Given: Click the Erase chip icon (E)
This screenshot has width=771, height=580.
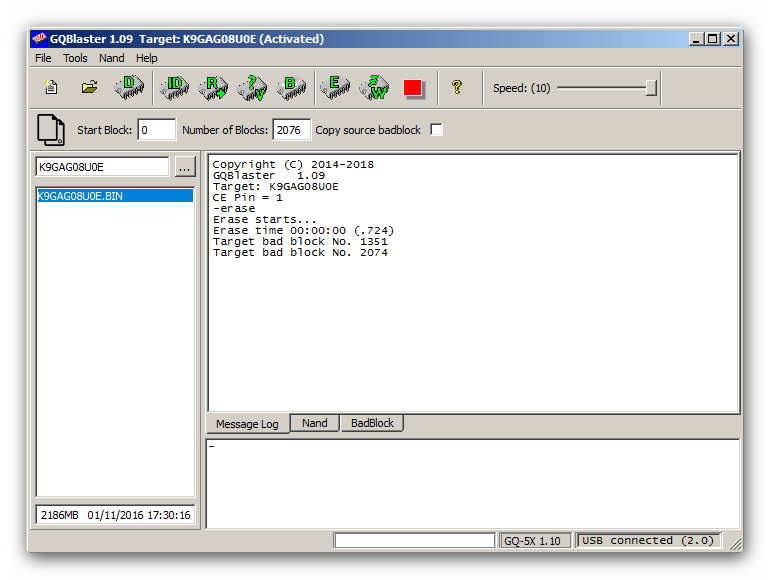Looking at the screenshot, I should [x=335, y=88].
